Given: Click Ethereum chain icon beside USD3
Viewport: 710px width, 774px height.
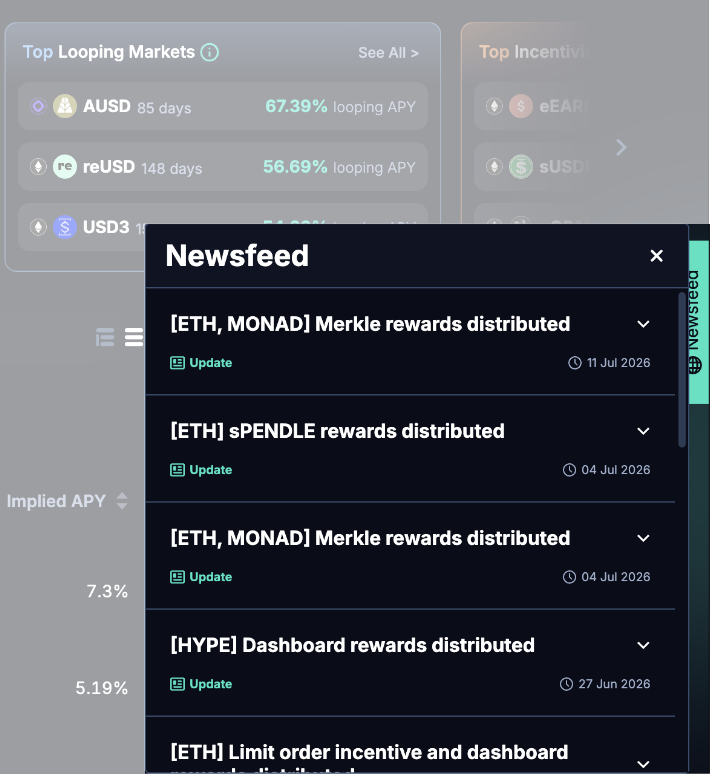Looking at the screenshot, I should click(38, 227).
